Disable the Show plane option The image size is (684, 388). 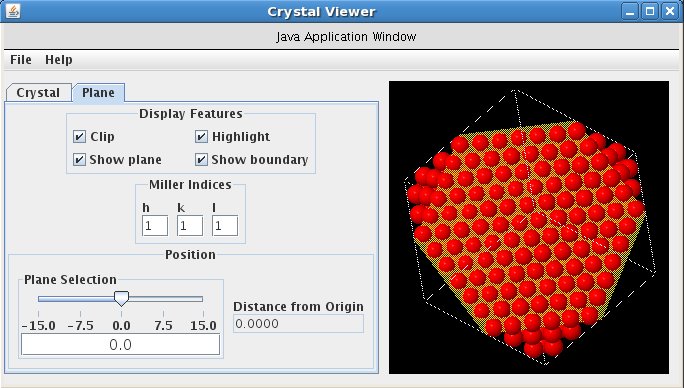click(79, 160)
